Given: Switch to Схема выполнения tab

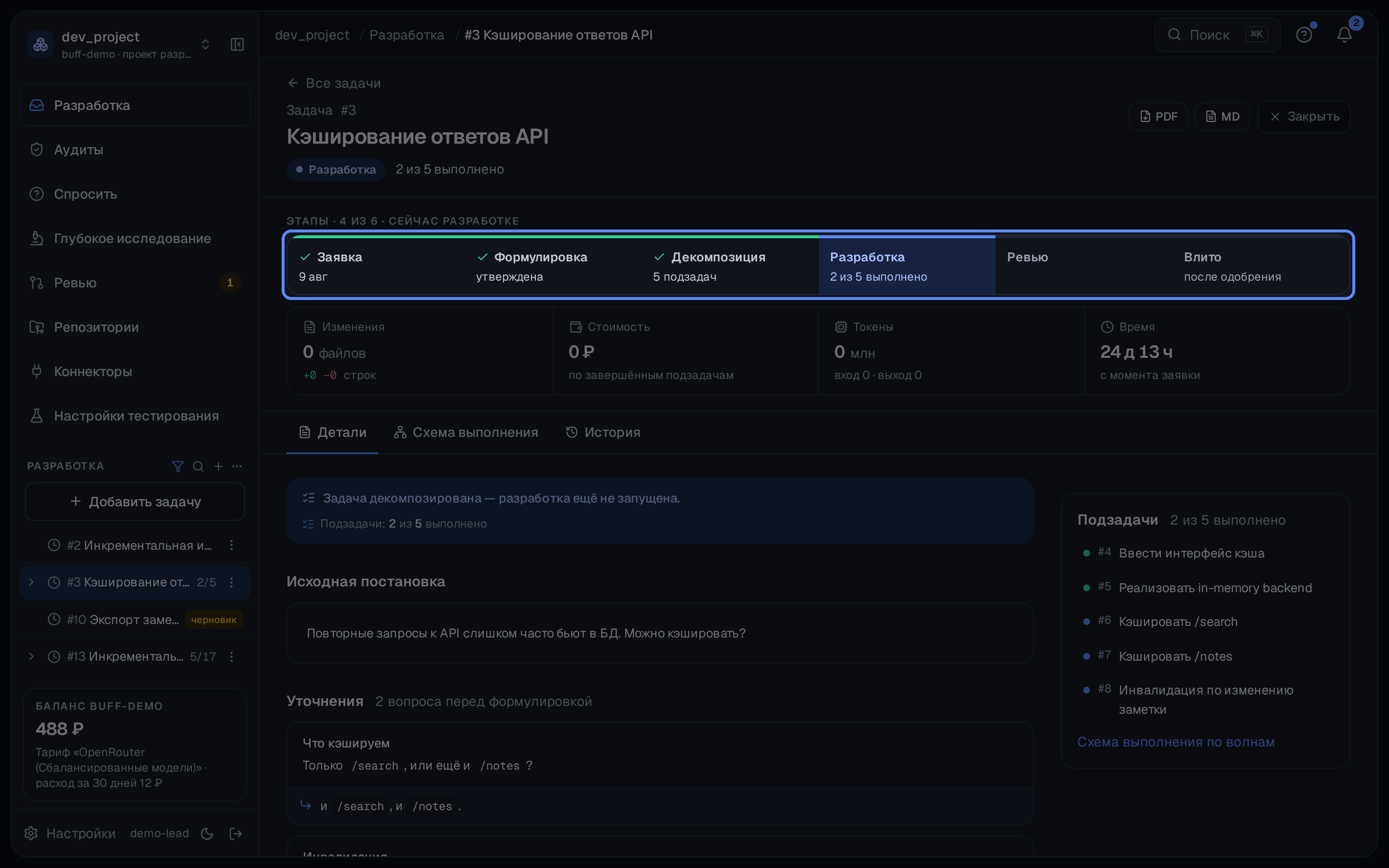Looking at the screenshot, I should point(466,432).
